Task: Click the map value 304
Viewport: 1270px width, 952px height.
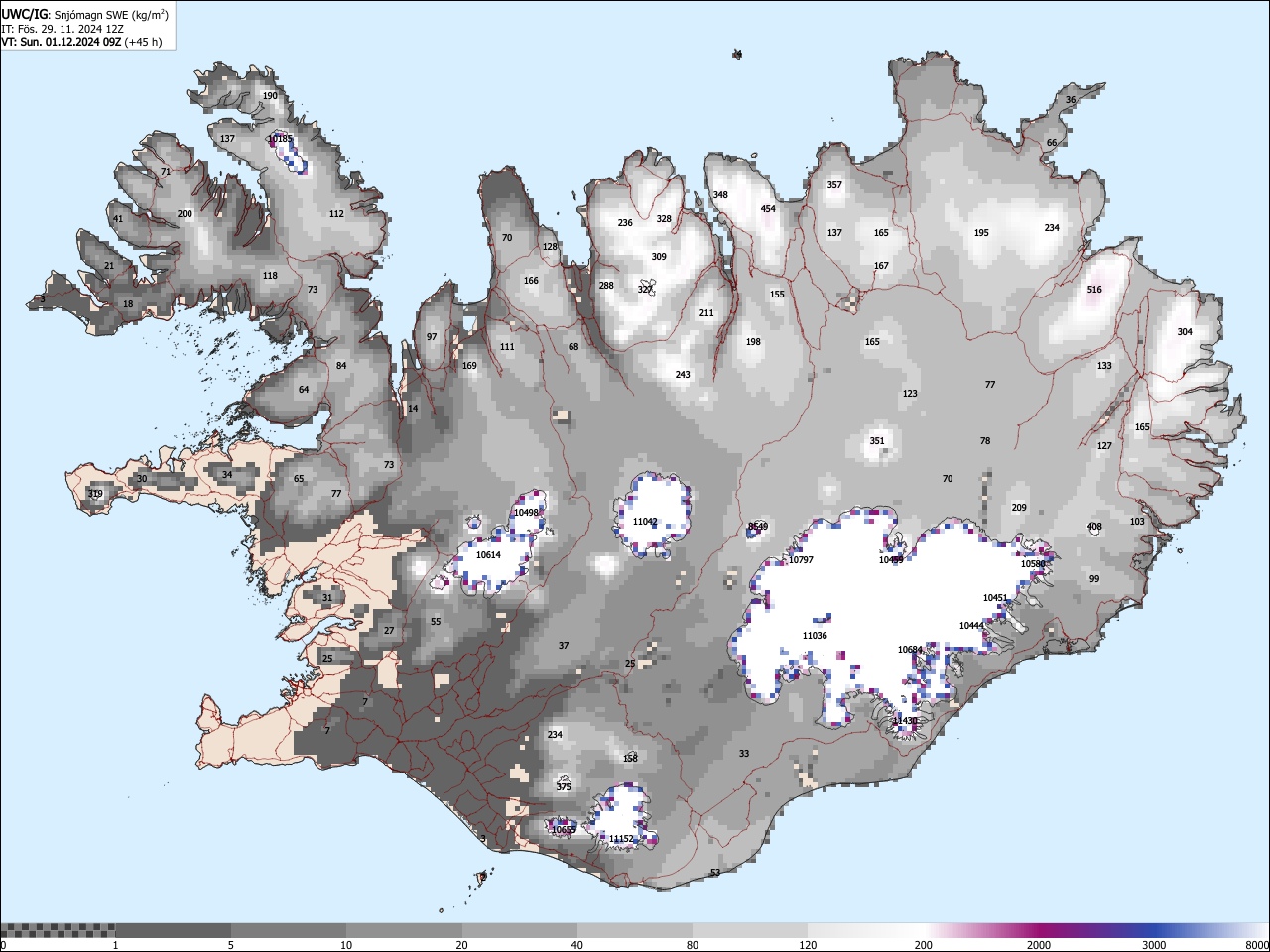Action: [x=1185, y=332]
